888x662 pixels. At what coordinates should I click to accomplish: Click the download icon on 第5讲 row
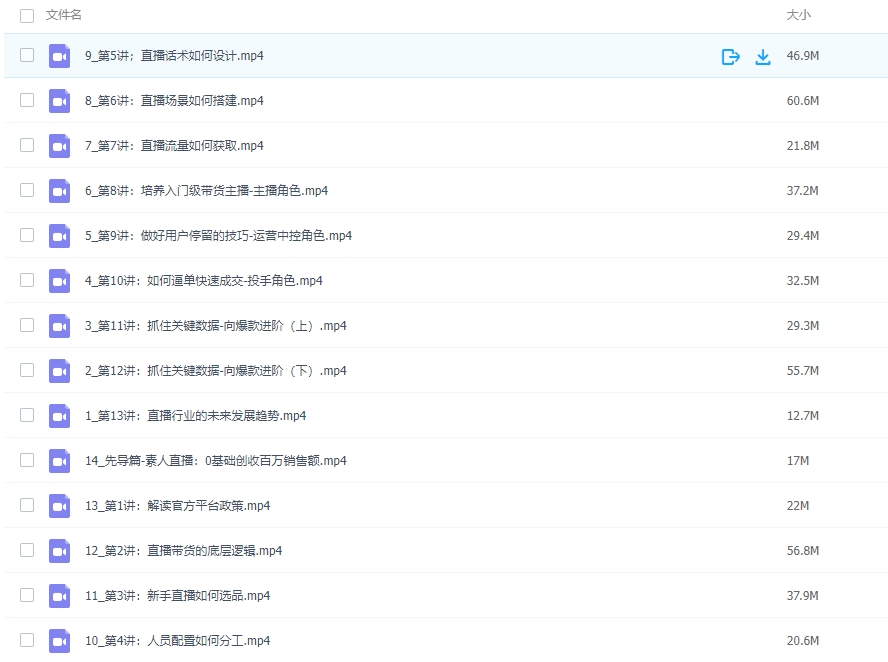pyautogui.click(x=763, y=56)
